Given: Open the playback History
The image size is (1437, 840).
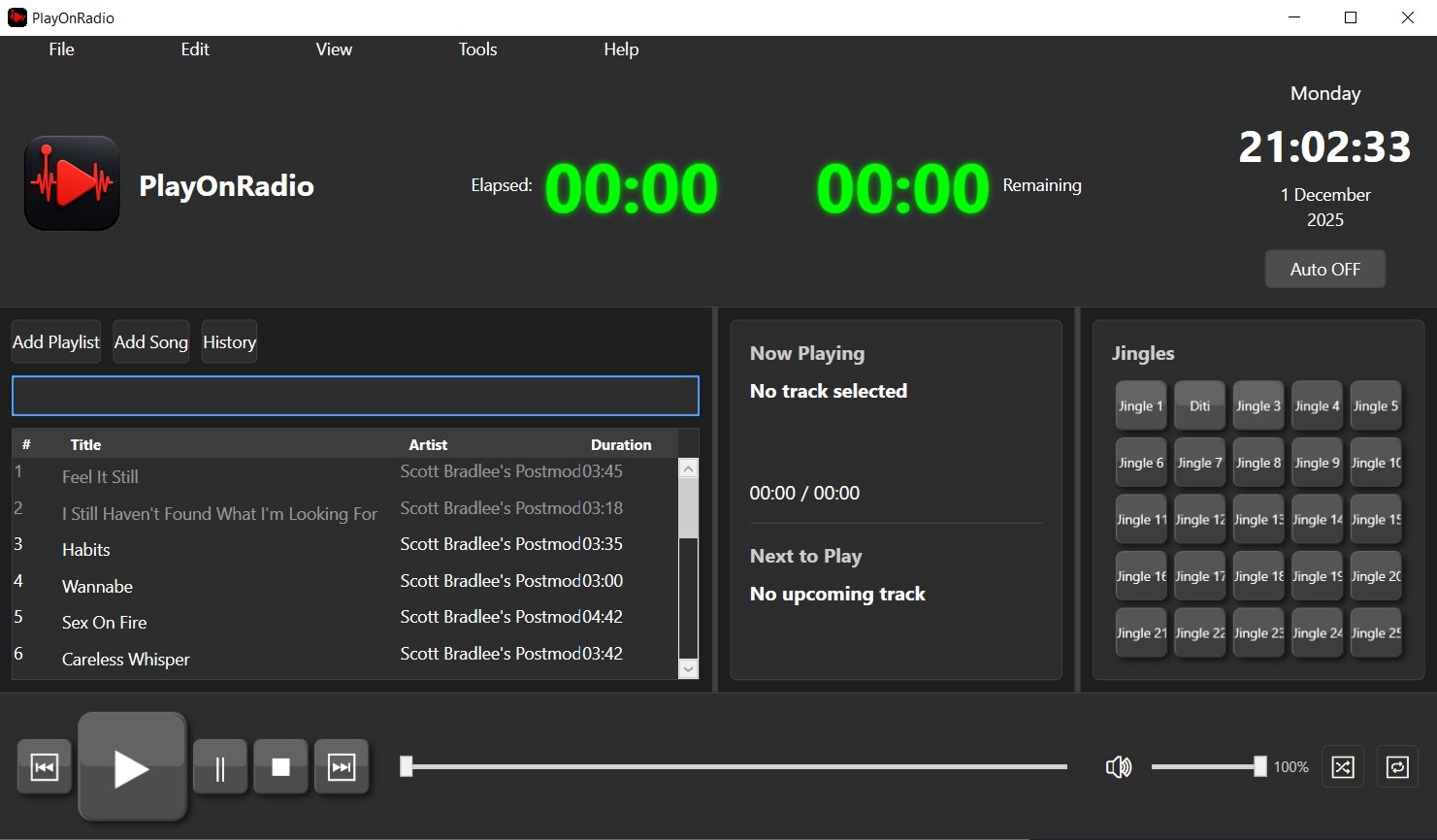Looking at the screenshot, I should pyautogui.click(x=229, y=341).
